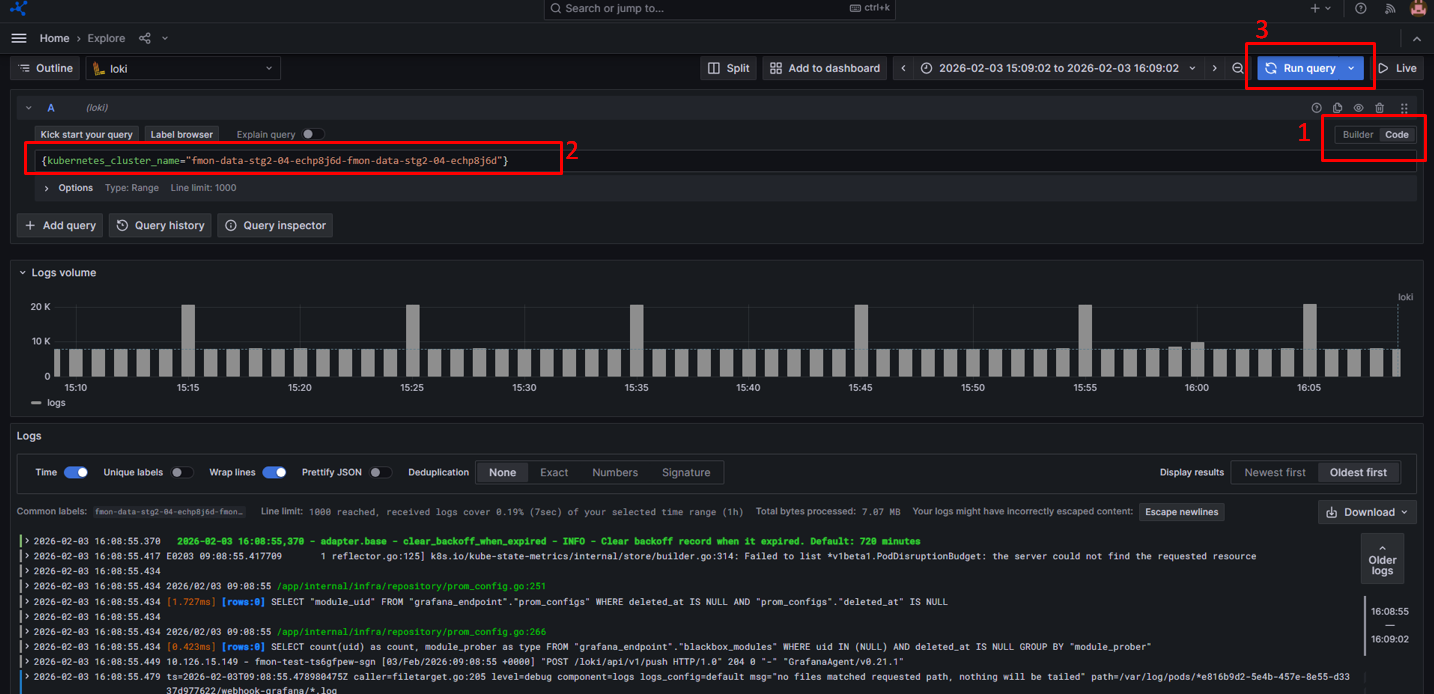This screenshot has height=694, width=1434.
Task: Click the duplicate query icon
Action: pyautogui.click(x=1337, y=108)
